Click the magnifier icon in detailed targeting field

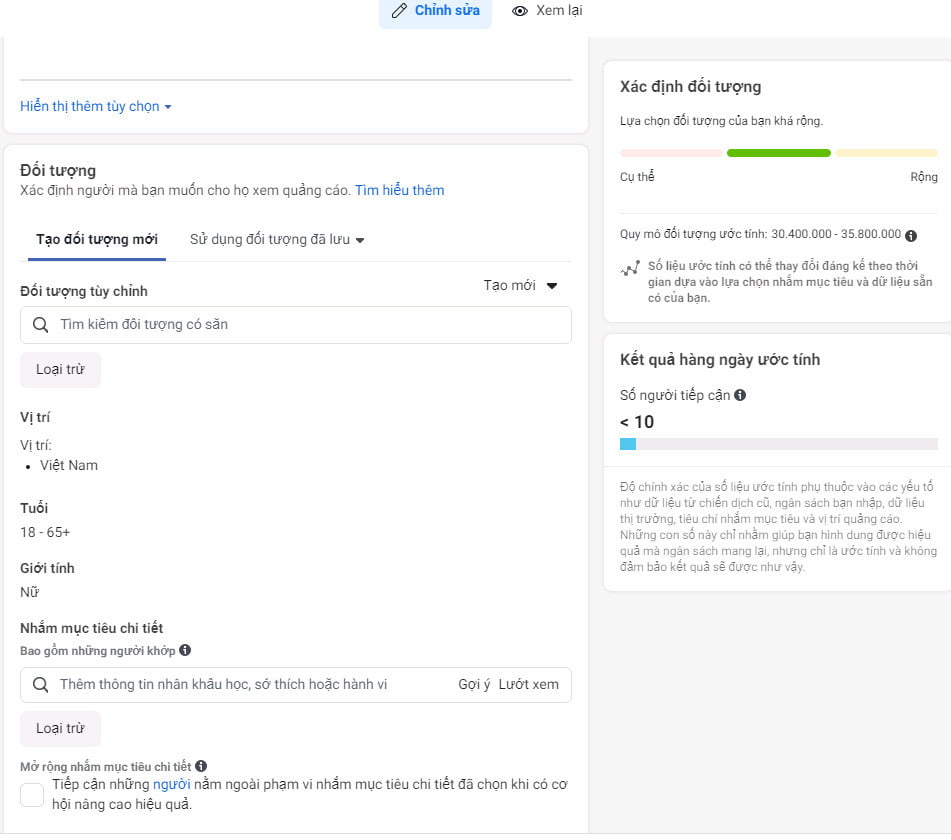tap(41, 685)
